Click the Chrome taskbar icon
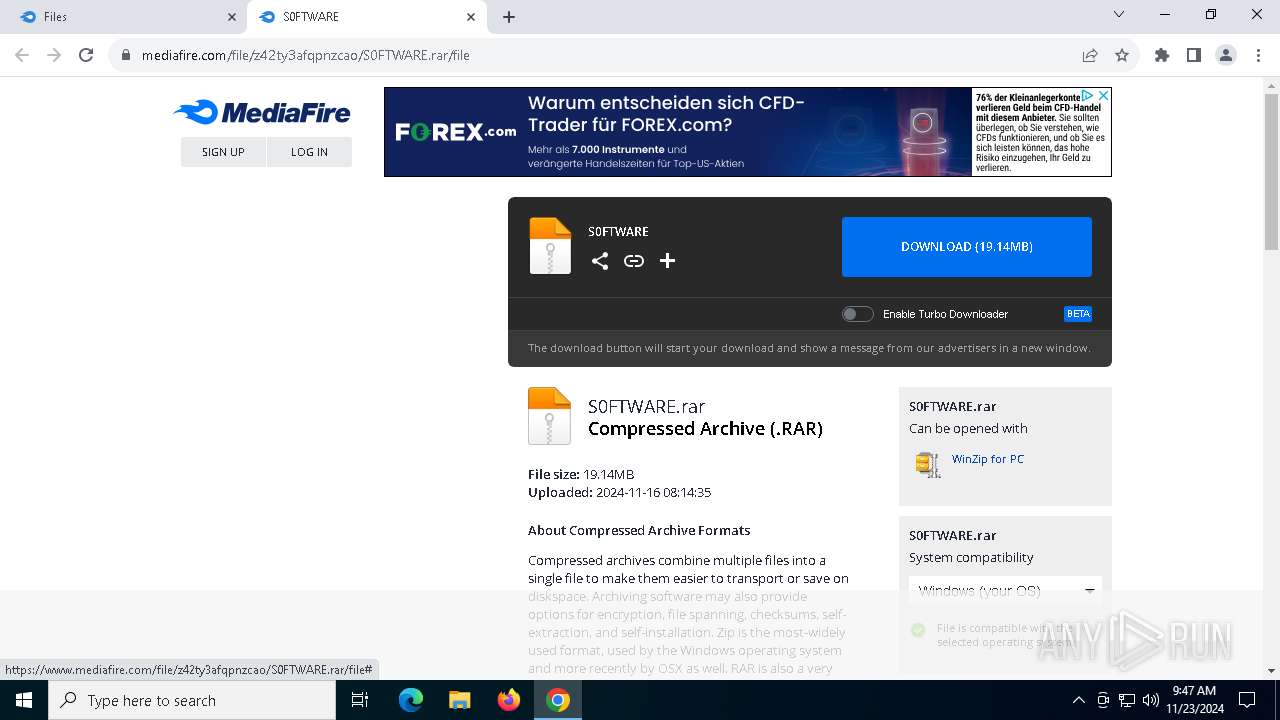 click(x=558, y=700)
